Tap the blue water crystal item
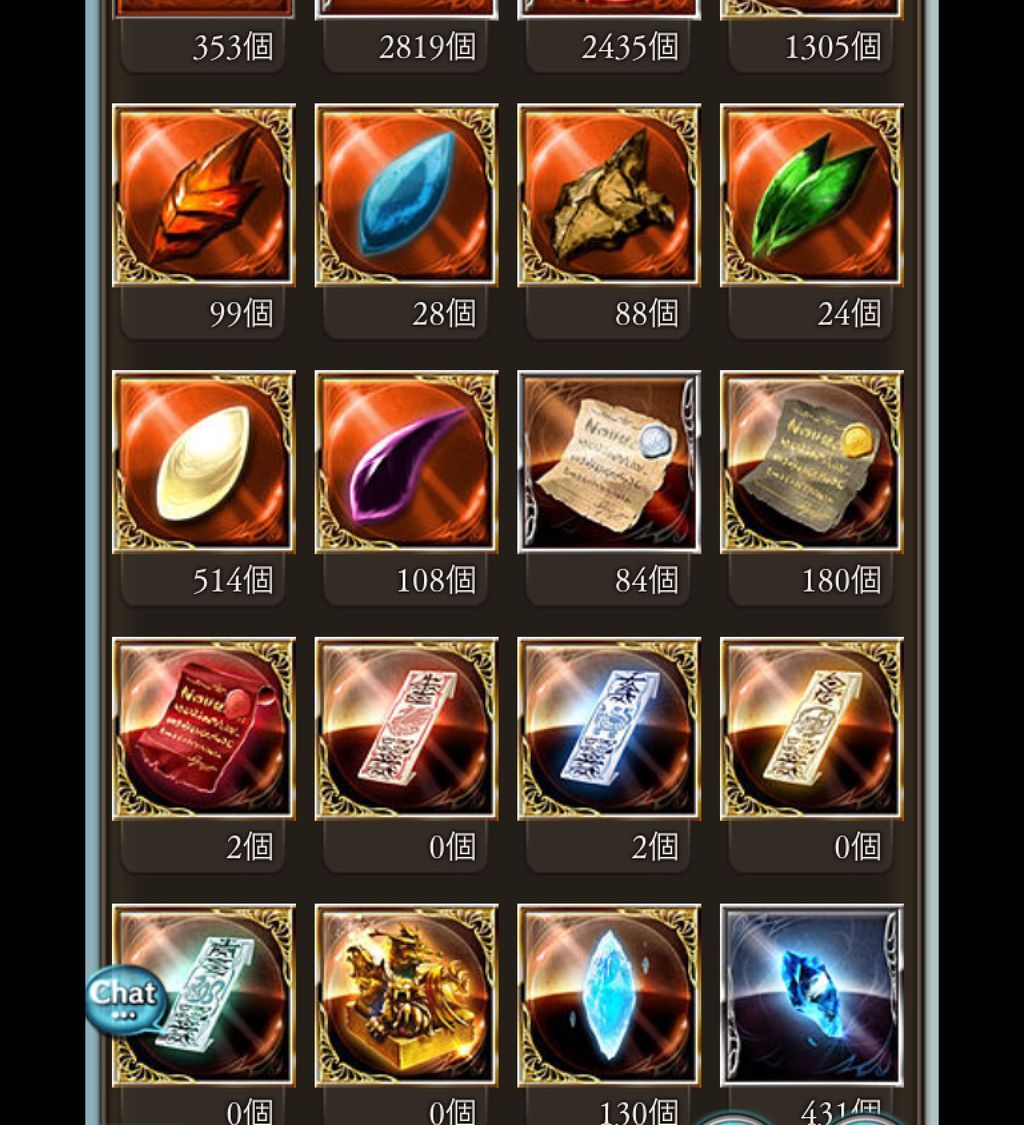The height and width of the screenshot is (1125, 1024). [x=406, y=195]
